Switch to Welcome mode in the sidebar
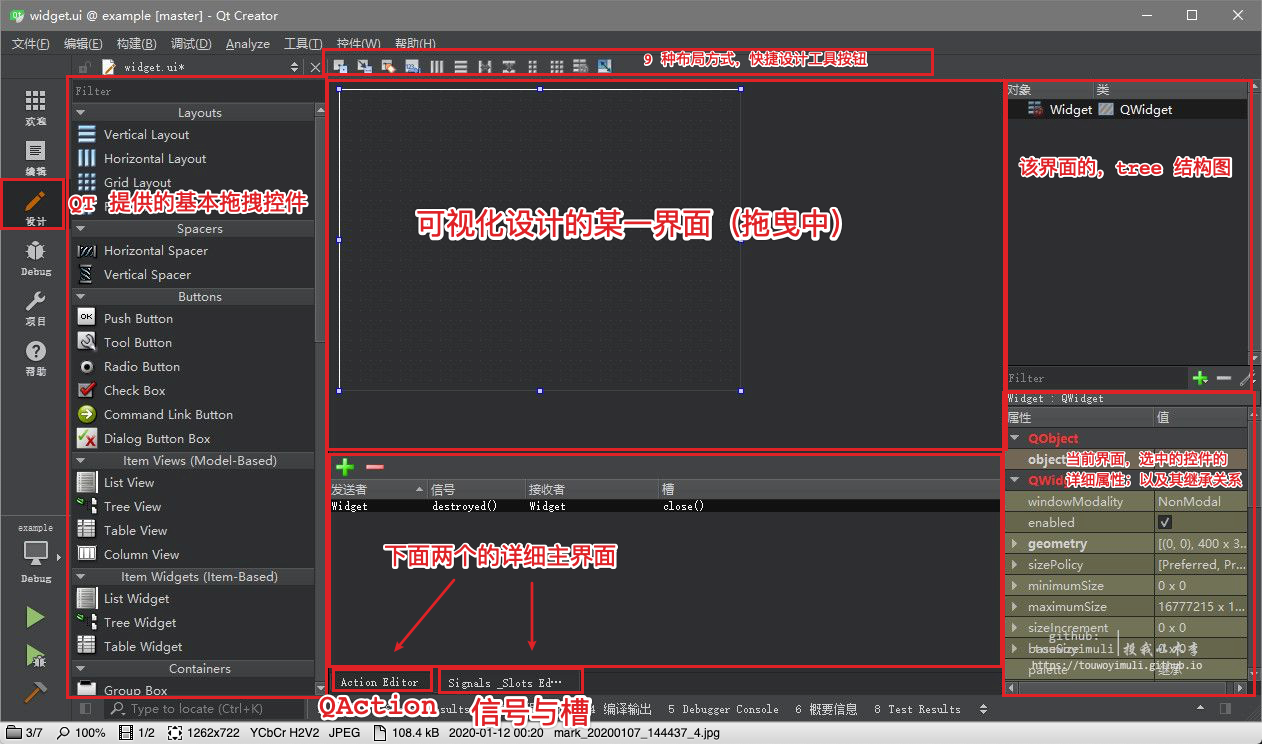Viewport: 1262px width, 744px height. 35,107
